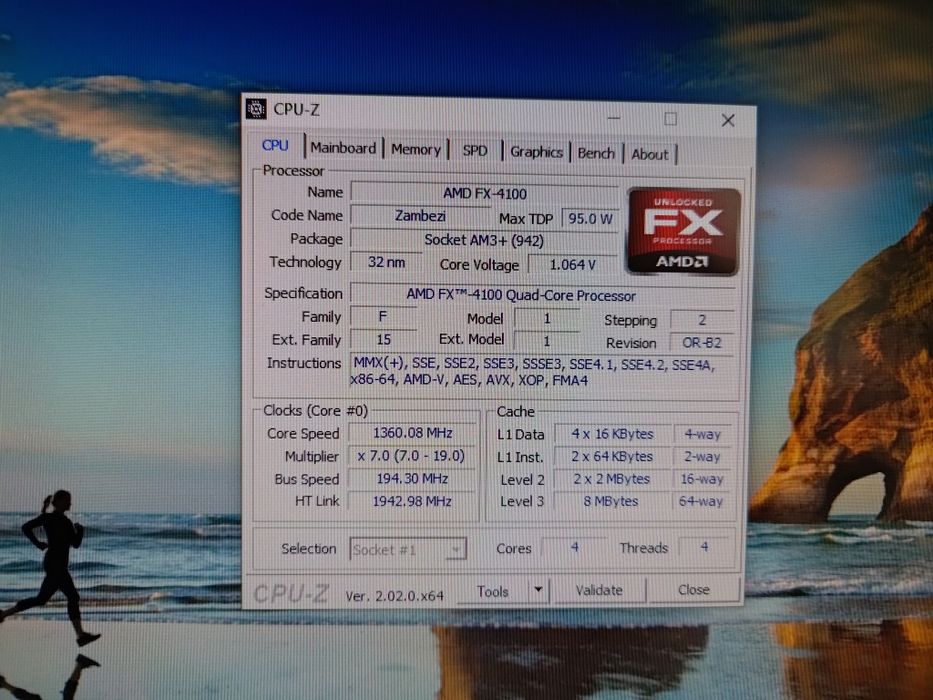The width and height of the screenshot is (933, 700).
Task: Close CPU-Z with the title bar X
Action: tap(728, 121)
